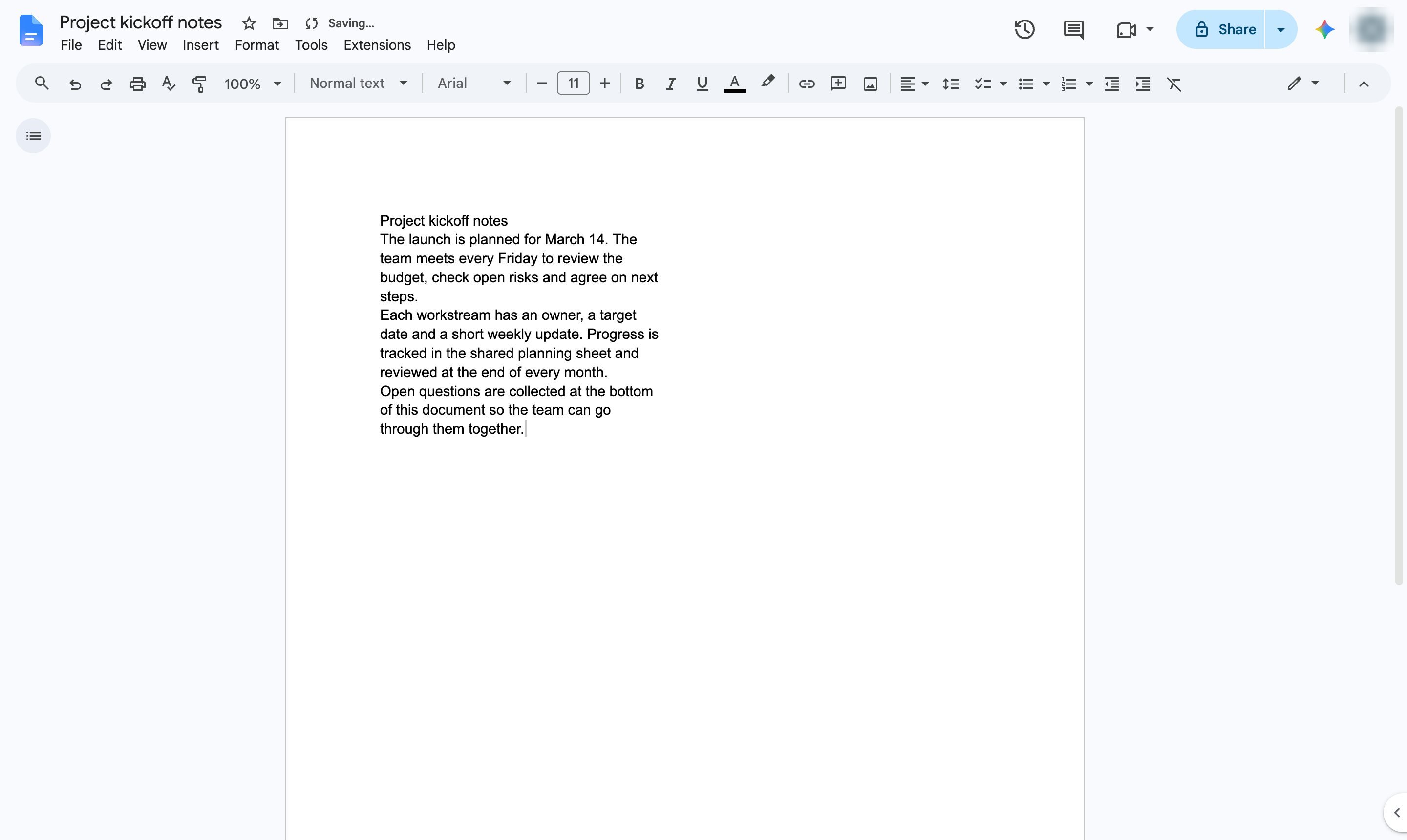
Task: Open the Insert menu
Action: (x=200, y=45)
